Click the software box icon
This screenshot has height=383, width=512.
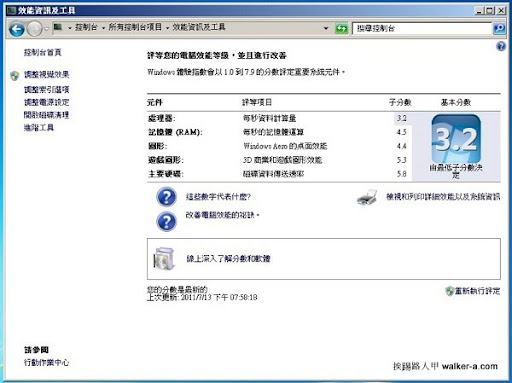pyautogui.click(x=164, y=258)
